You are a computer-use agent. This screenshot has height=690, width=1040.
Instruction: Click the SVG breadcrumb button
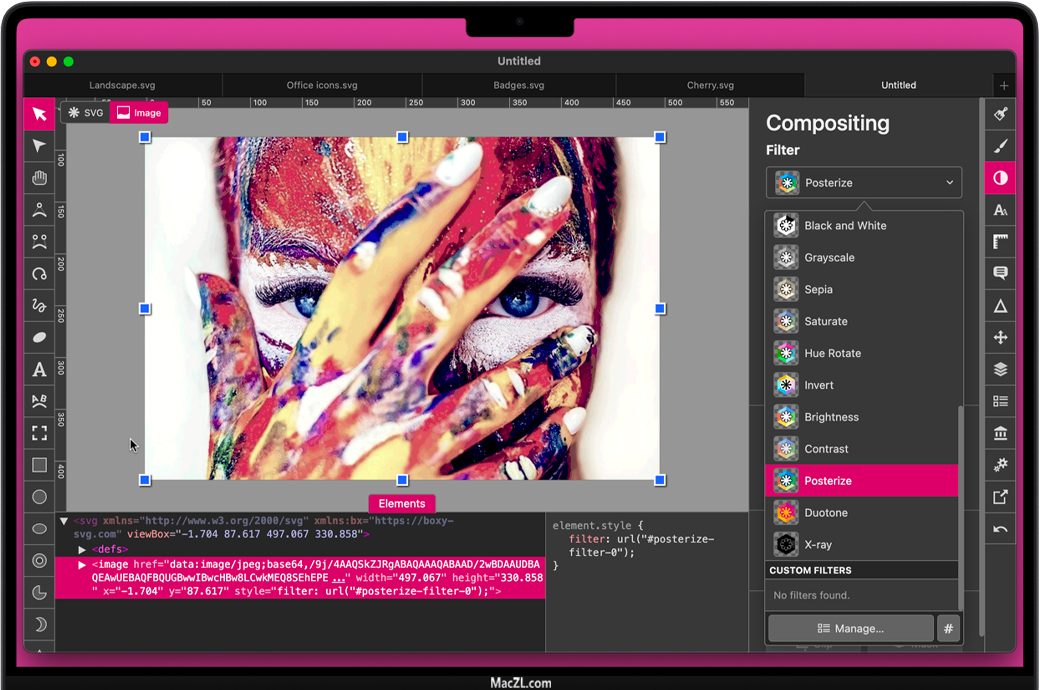(85, 113)
